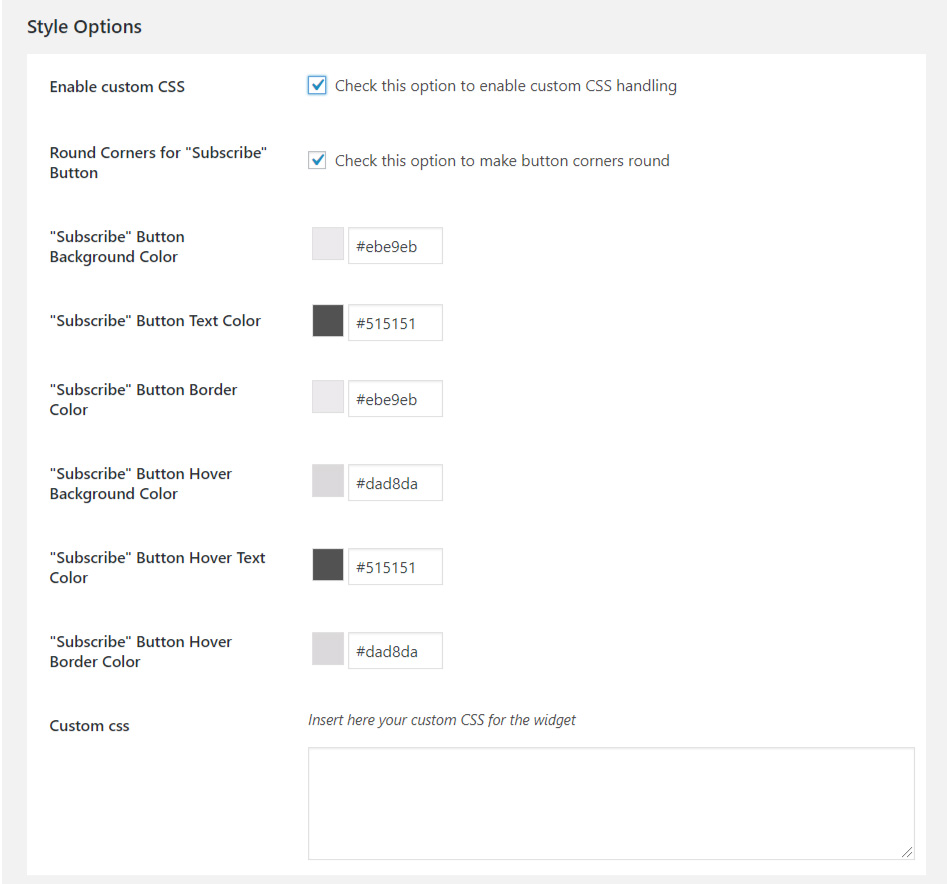This screenshot has height=884, width=950.
Task: Open the Button Hover Text Color swatch
Action: (x=328, y=565)
